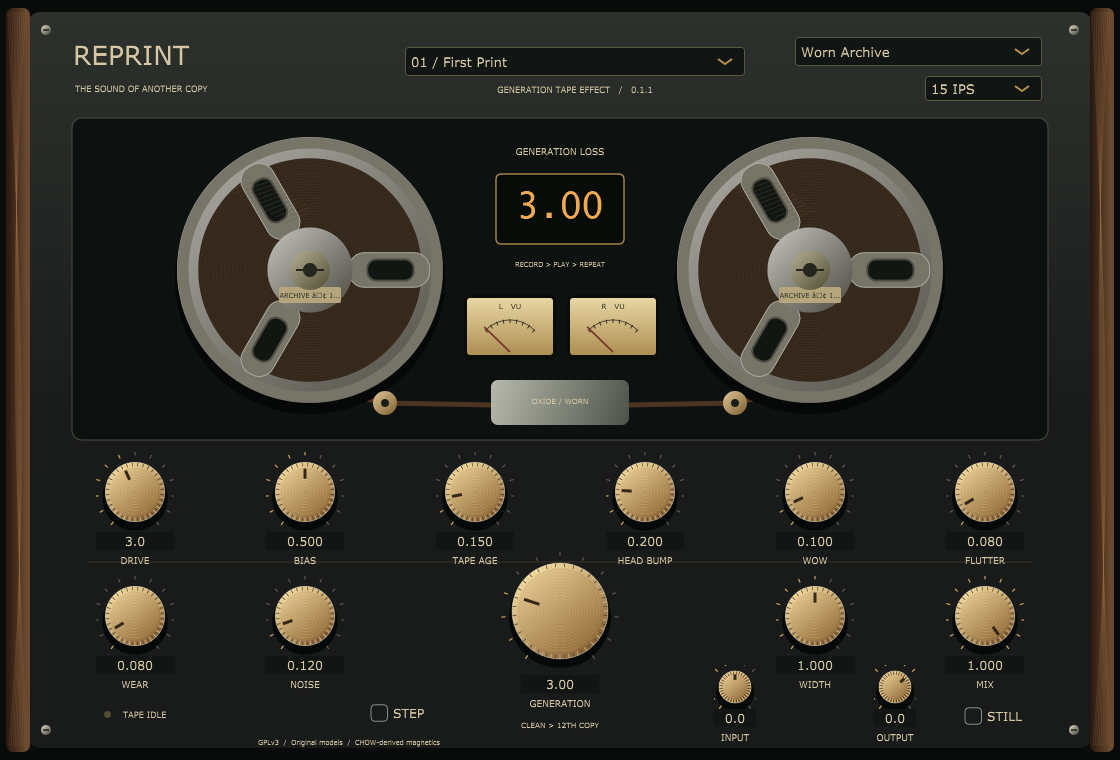This screenshot has width=1120, height=760.
Task: Click the REPRINT logo title
Action: (x=131, y=56)
